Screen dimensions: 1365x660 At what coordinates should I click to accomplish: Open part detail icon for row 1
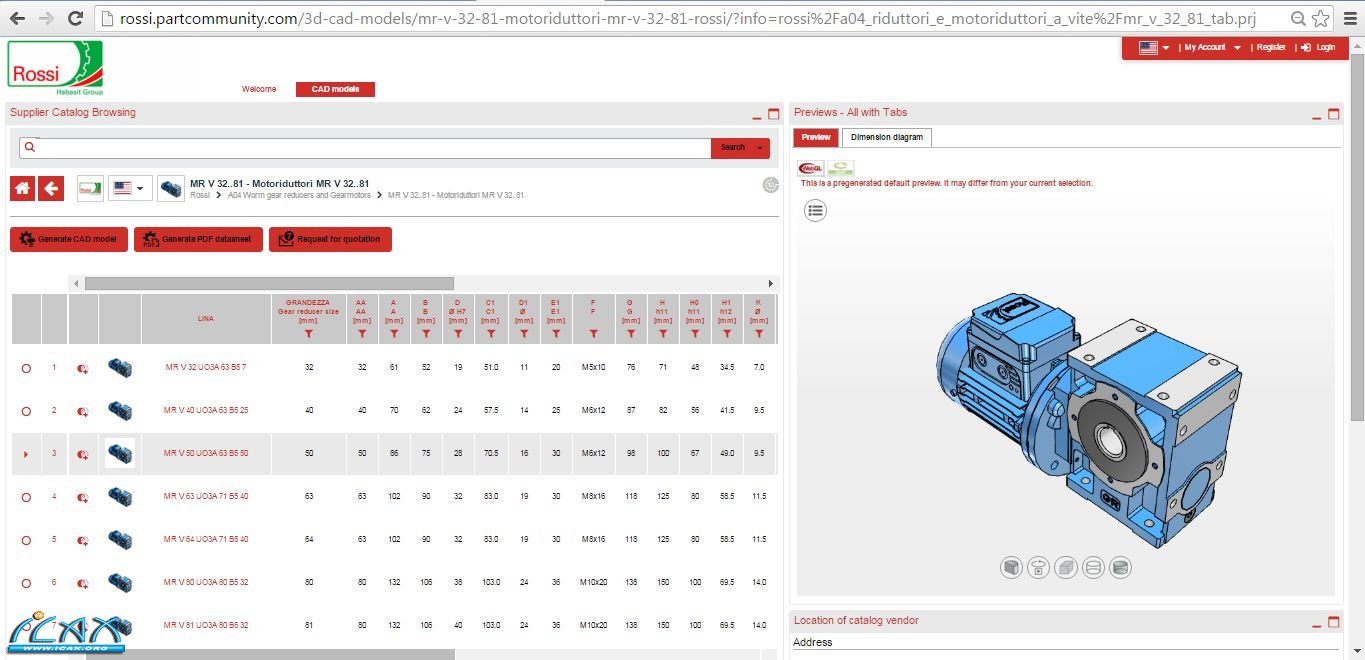83,368
